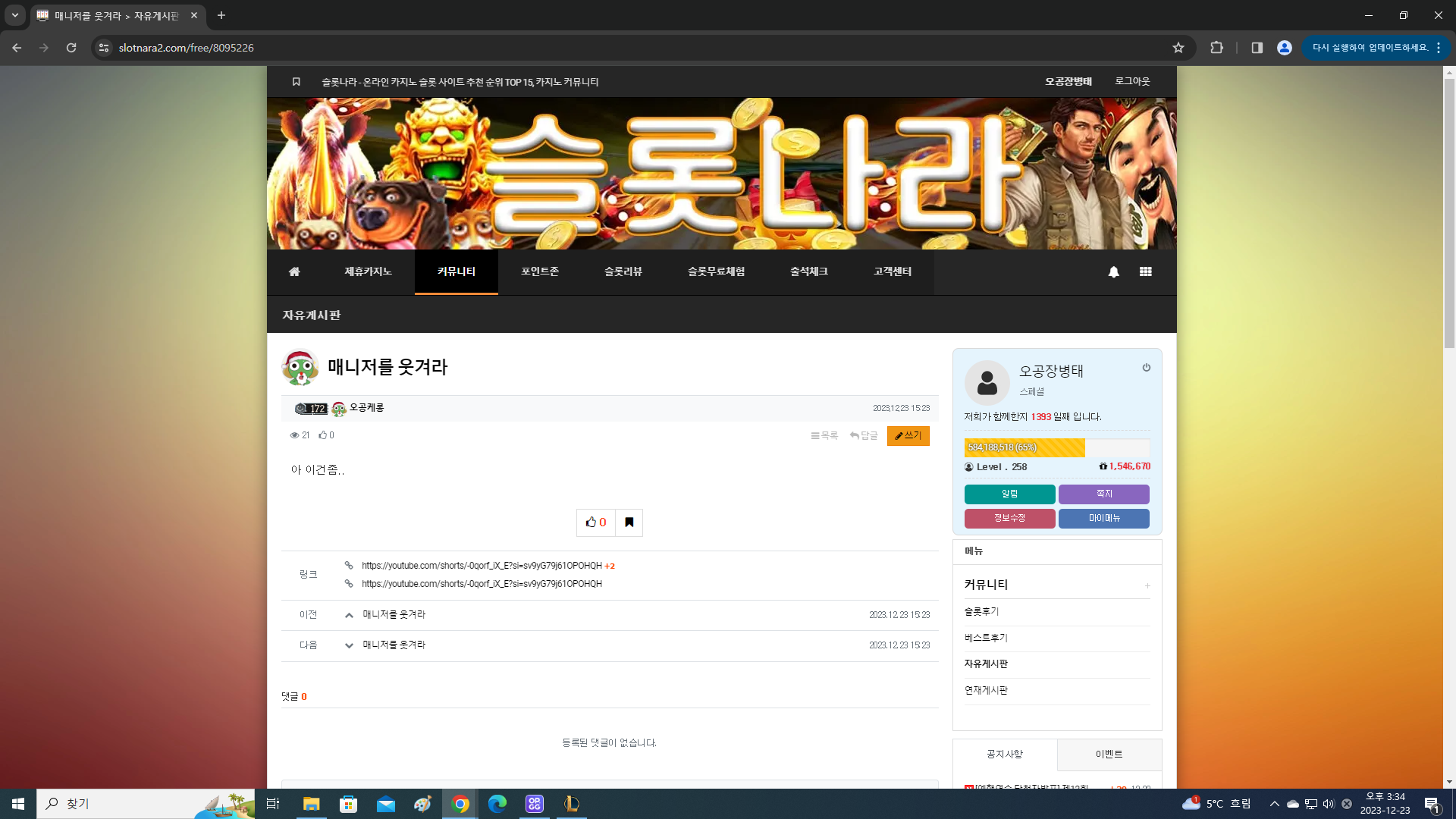
Task: Bookmark this post with the scrap icon
Action: tap(629, 522)
